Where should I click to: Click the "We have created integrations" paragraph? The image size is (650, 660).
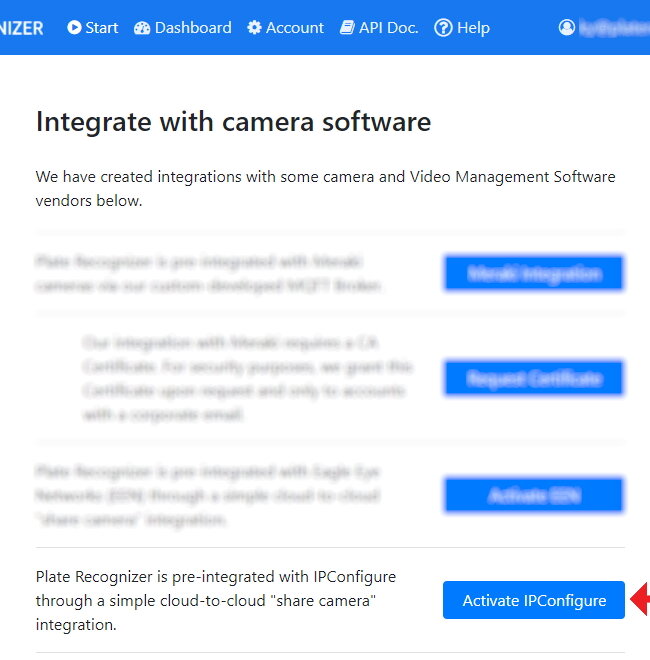coord(325,189)
